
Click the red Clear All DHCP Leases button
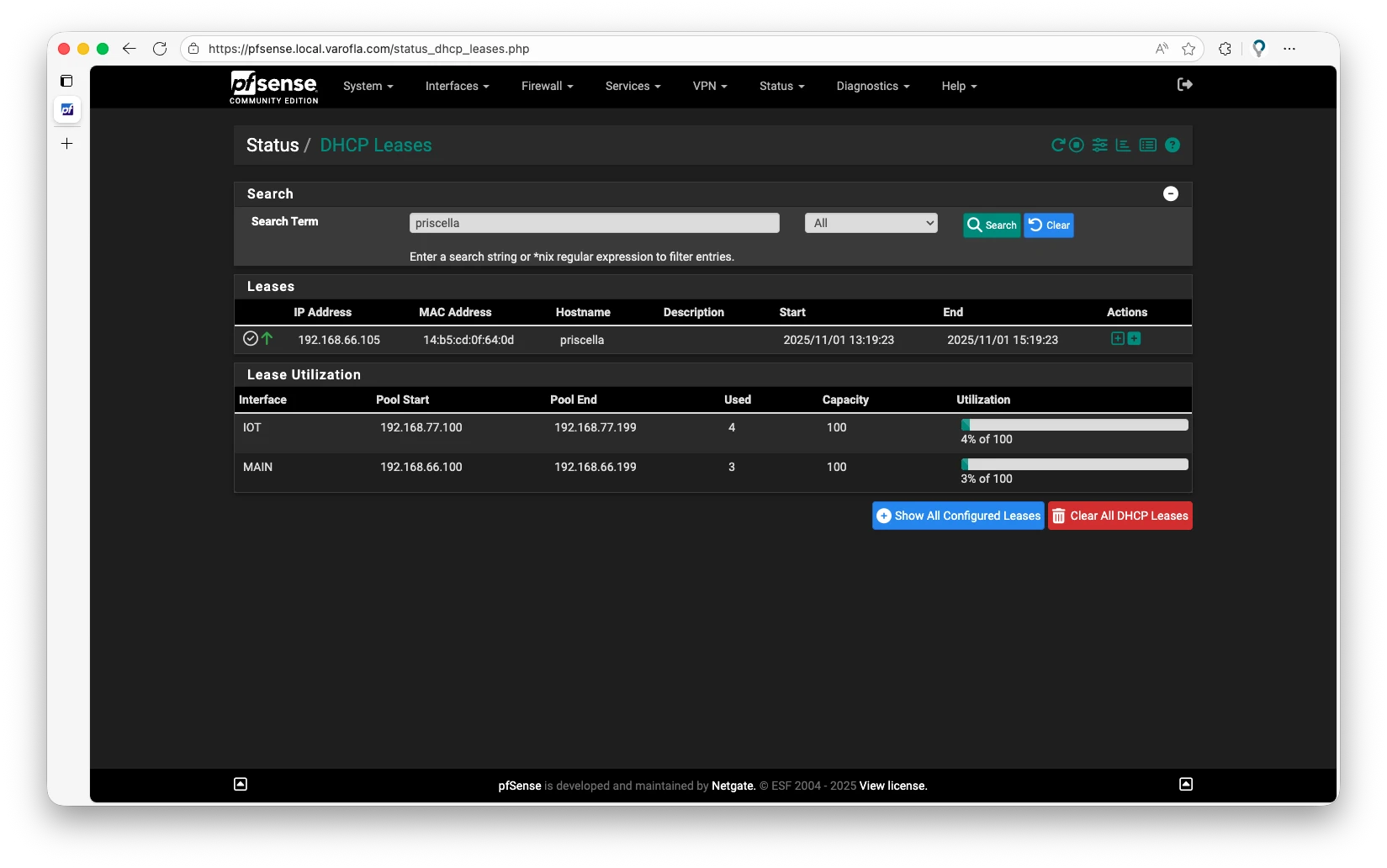tap(1120, 516)
